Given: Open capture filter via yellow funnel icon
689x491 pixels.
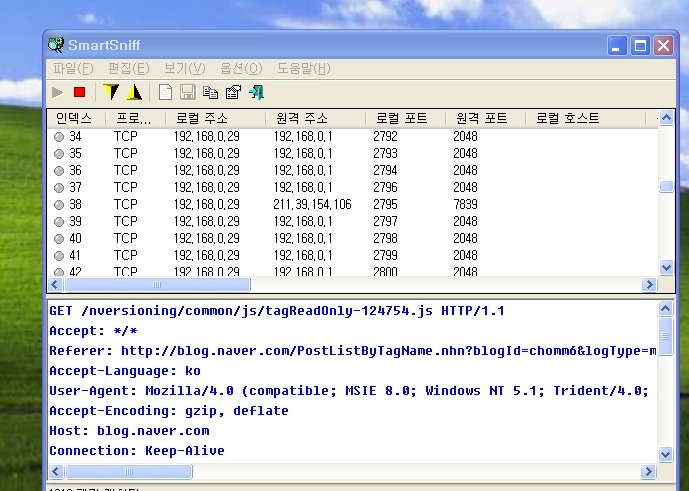Looking at the screenshot, I should pyautogui.click(x=111, y=93).
